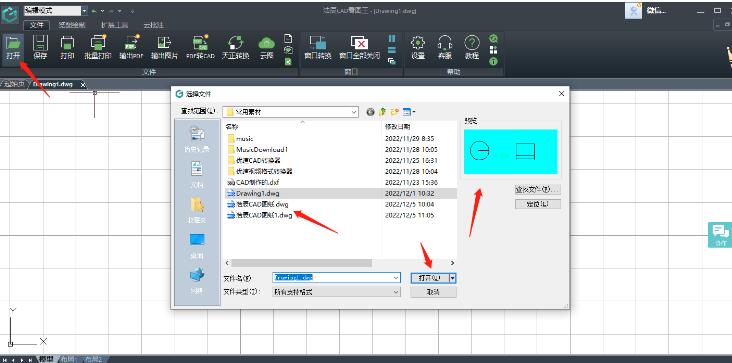
Task: Click the up-one-level folder icon in dialog
Action: 383,112
